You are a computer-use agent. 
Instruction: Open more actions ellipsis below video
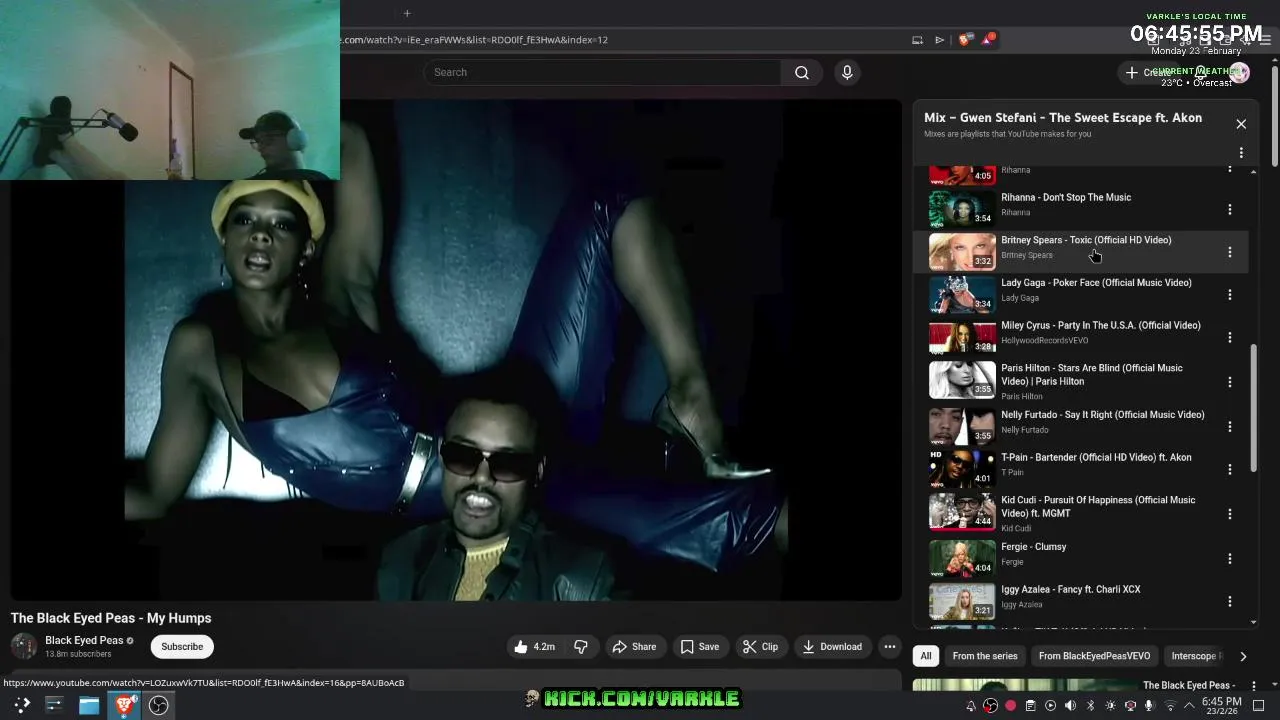pyautogui.click(x=889, y=647)
